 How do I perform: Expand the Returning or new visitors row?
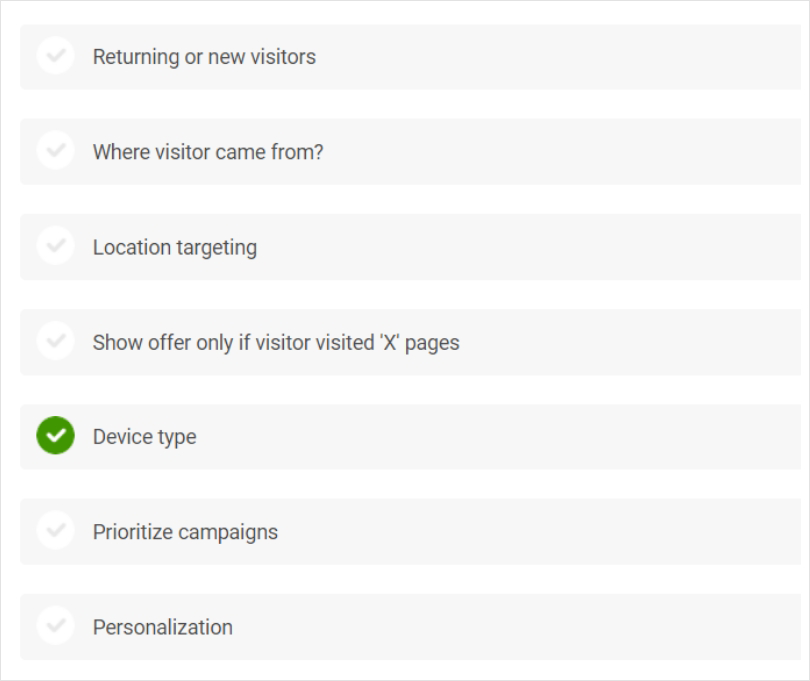(410, 57)
